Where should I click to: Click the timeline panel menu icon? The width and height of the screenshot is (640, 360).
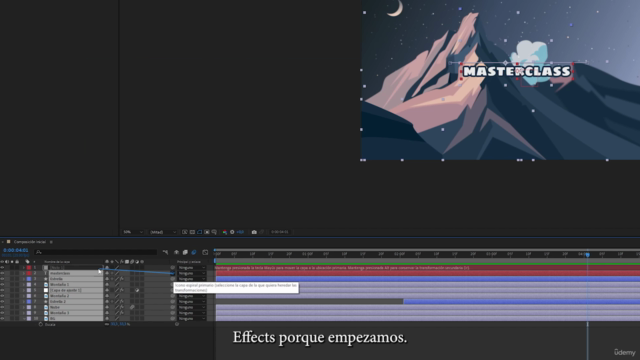pos(51,242)
